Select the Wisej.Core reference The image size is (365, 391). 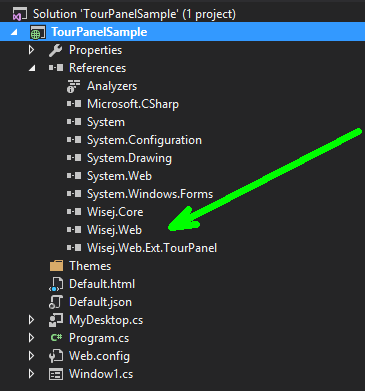click(x=115, y=212)
